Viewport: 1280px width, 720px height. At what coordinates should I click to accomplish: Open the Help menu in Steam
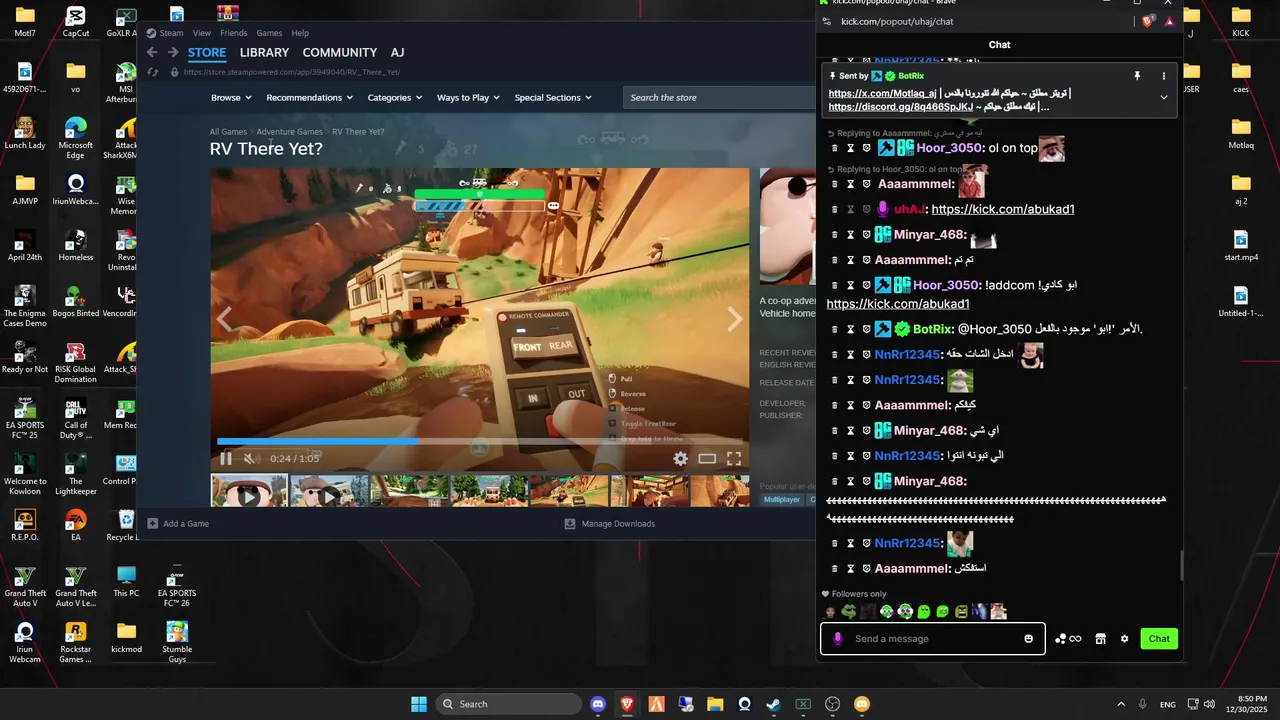coord(300,33)
